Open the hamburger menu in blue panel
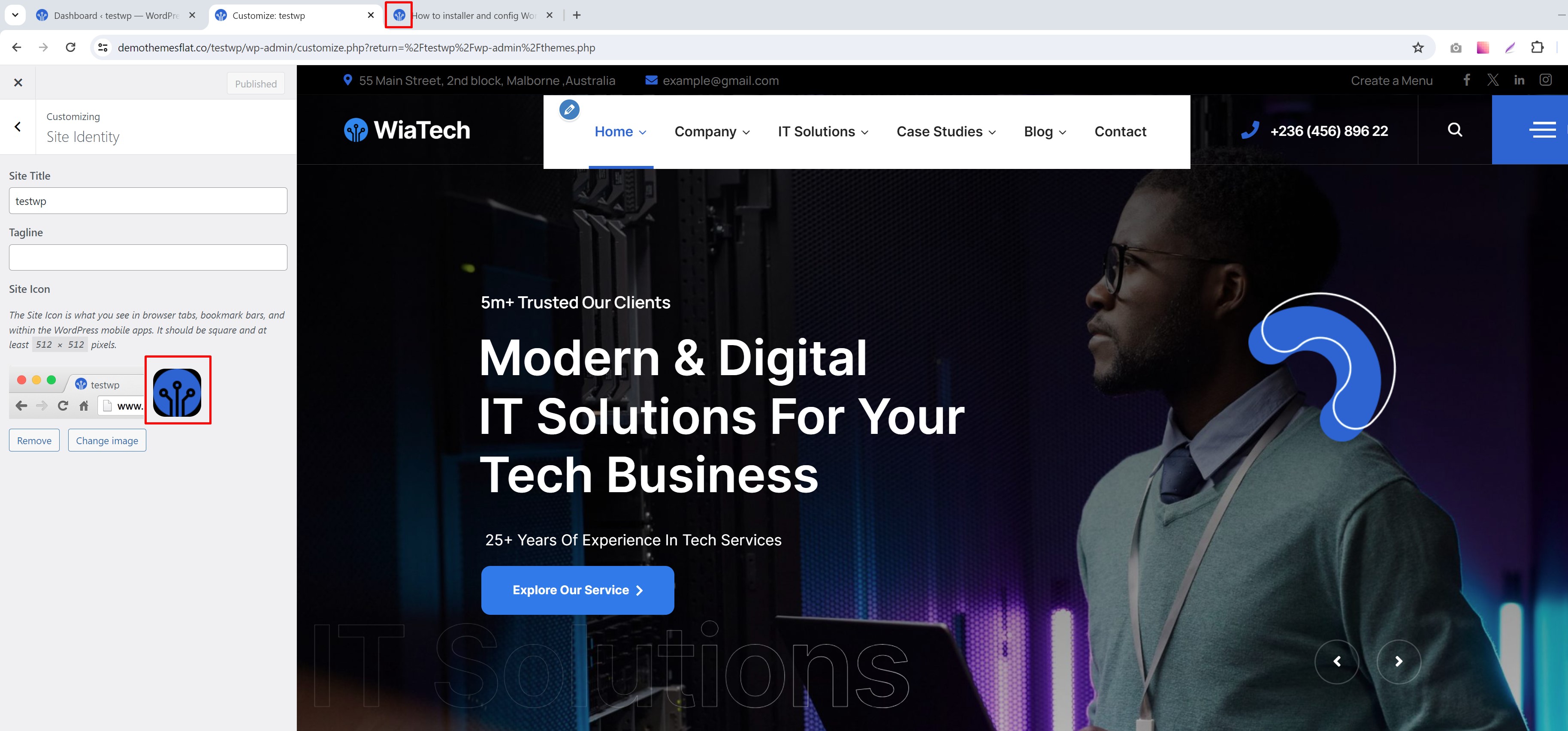This screenshot has width=1568, height=731. coord(1543,129)
